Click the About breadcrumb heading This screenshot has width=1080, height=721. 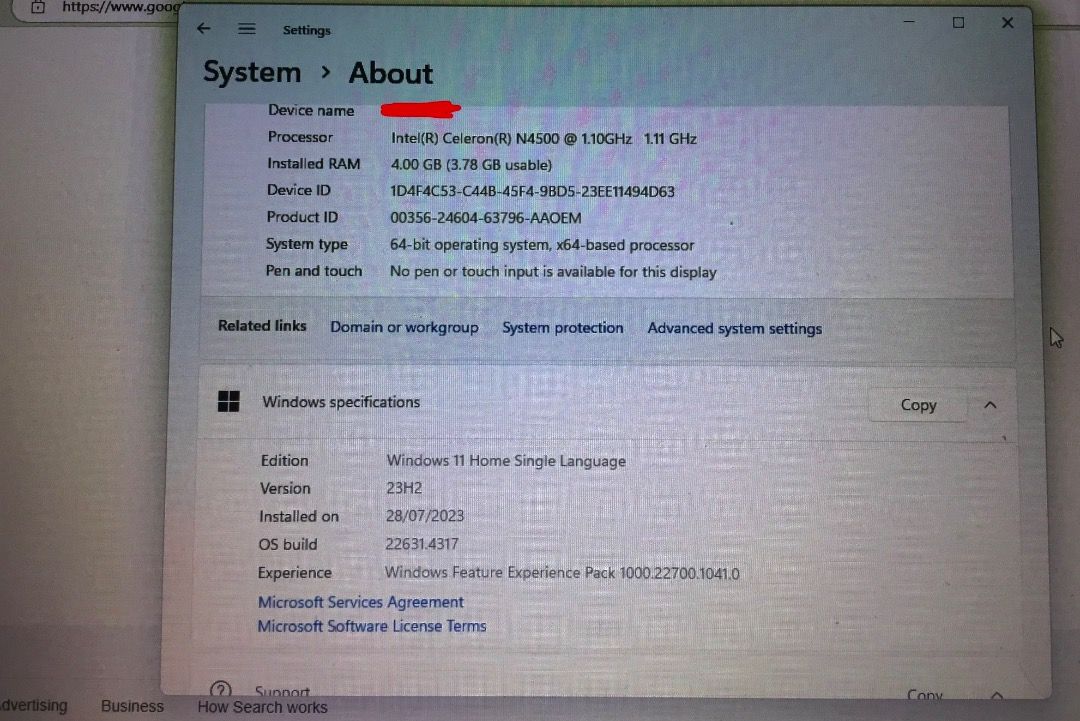pyautogui.click(x=391, y=73)
